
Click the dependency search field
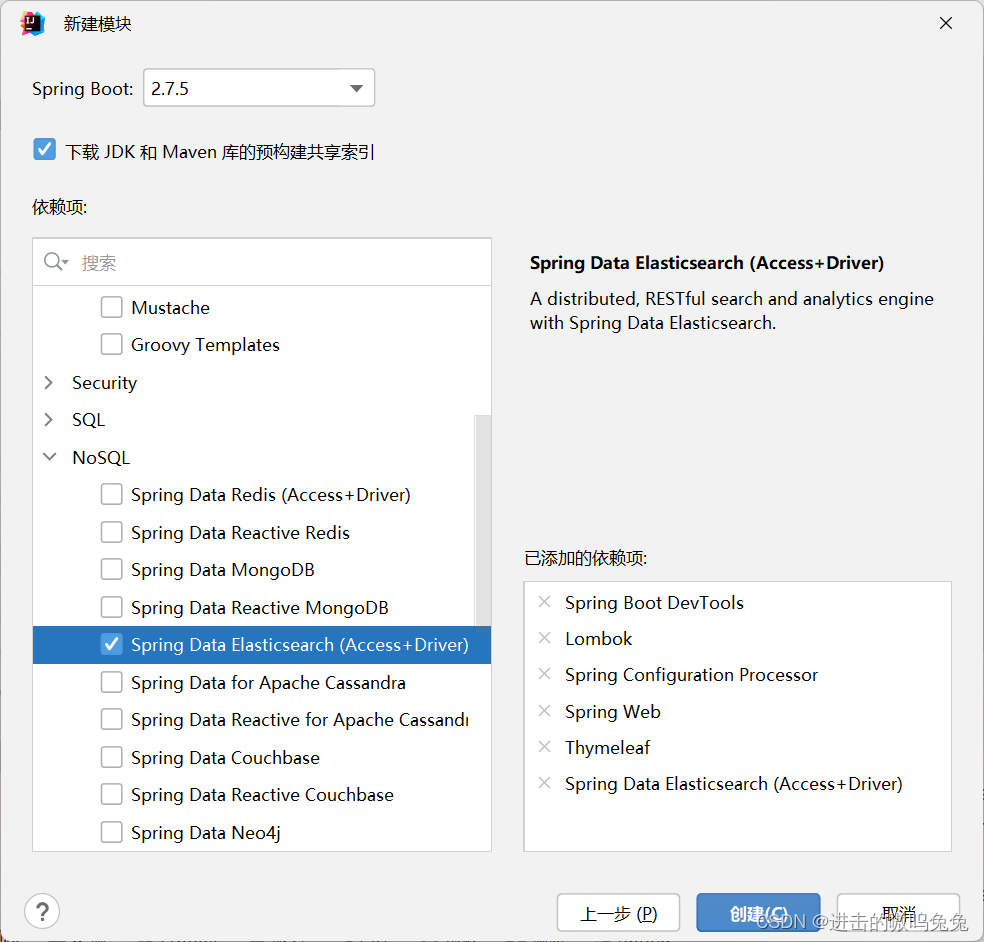point(262,262)
